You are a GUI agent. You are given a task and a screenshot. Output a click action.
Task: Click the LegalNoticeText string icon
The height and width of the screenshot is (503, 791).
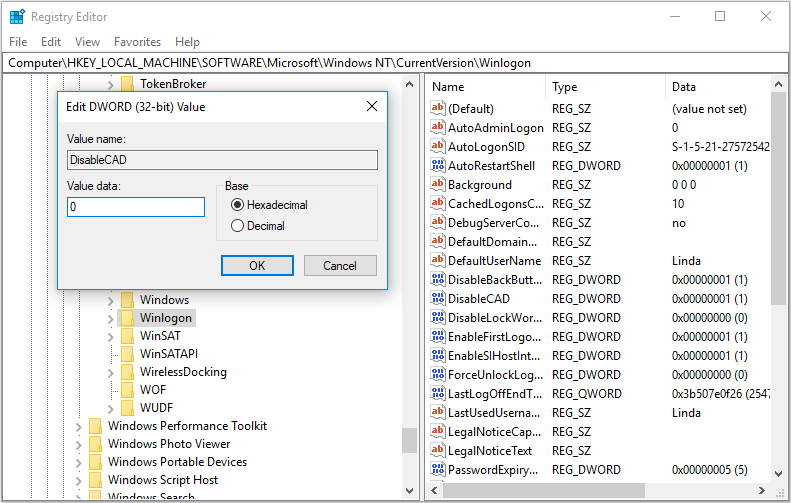point(437,450)
